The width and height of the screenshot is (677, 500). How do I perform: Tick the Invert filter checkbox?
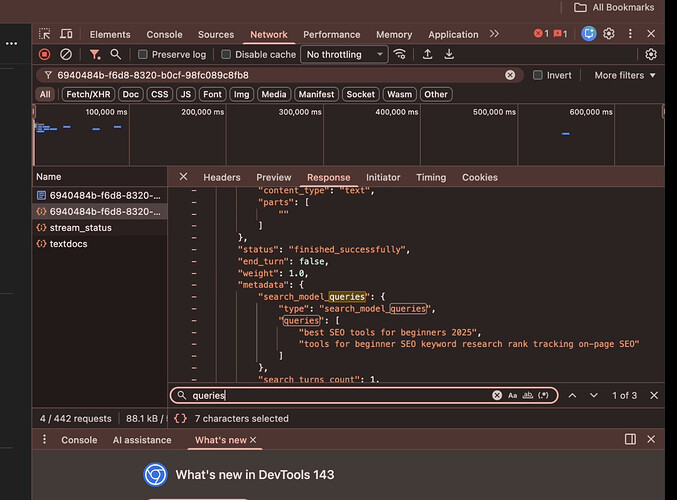tap(538, 75)
